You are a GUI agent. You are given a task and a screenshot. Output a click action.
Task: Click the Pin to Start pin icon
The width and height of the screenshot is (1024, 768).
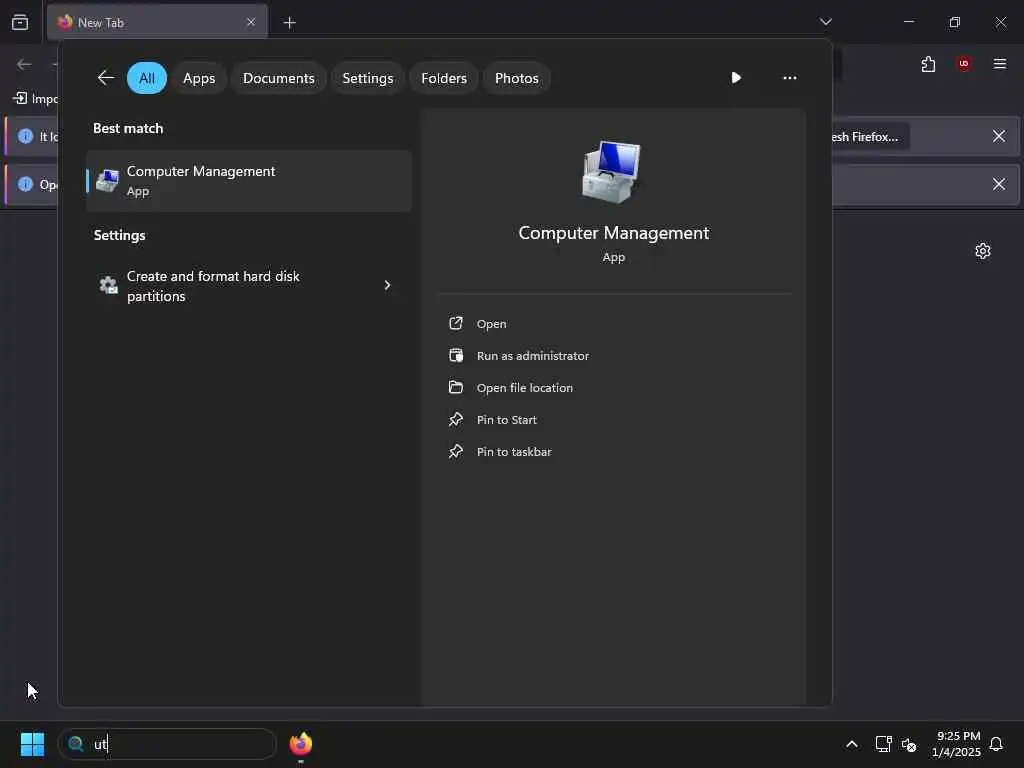456,419
